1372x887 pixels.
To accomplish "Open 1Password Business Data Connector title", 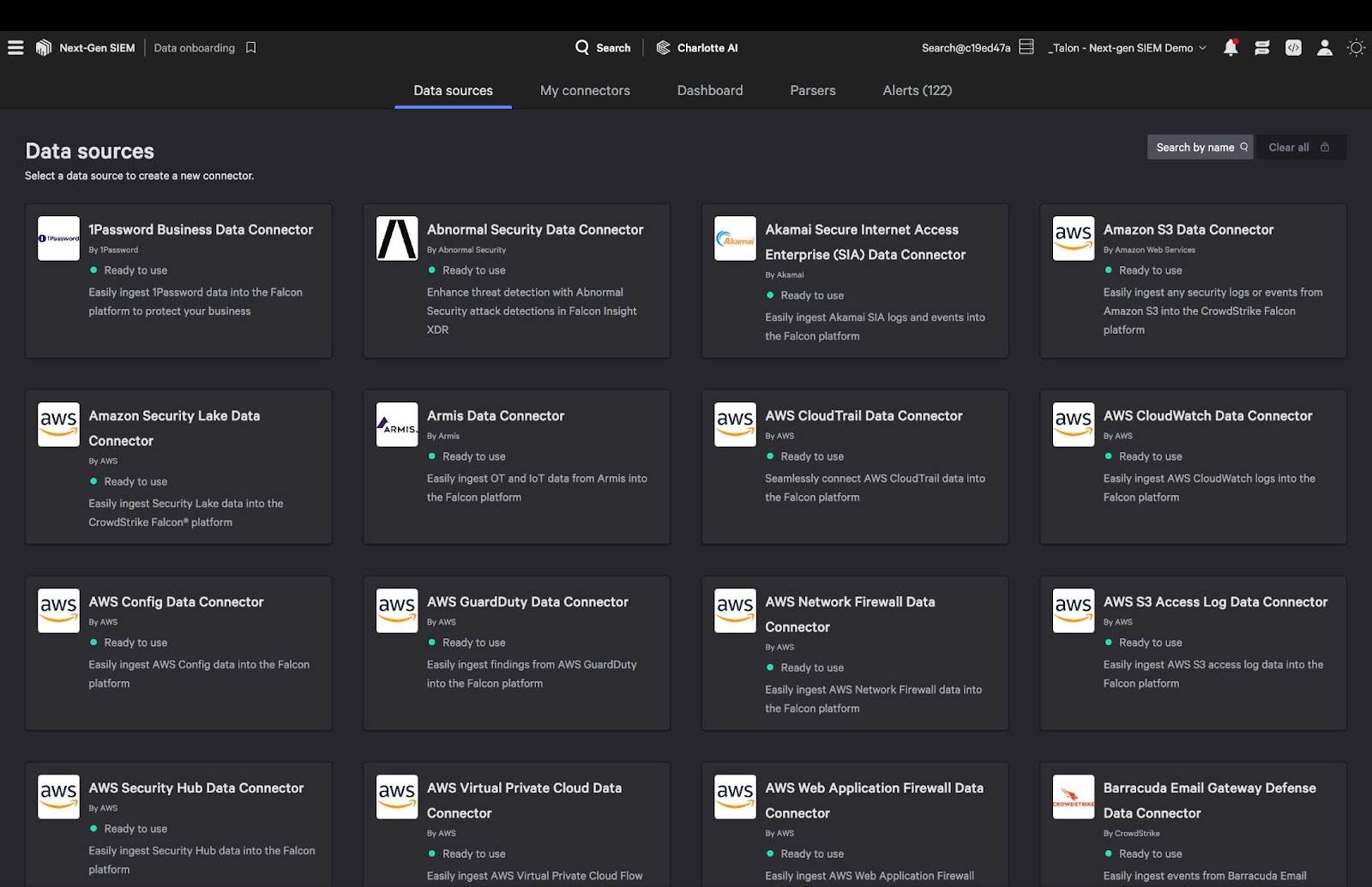I will [x=201, y=230].
